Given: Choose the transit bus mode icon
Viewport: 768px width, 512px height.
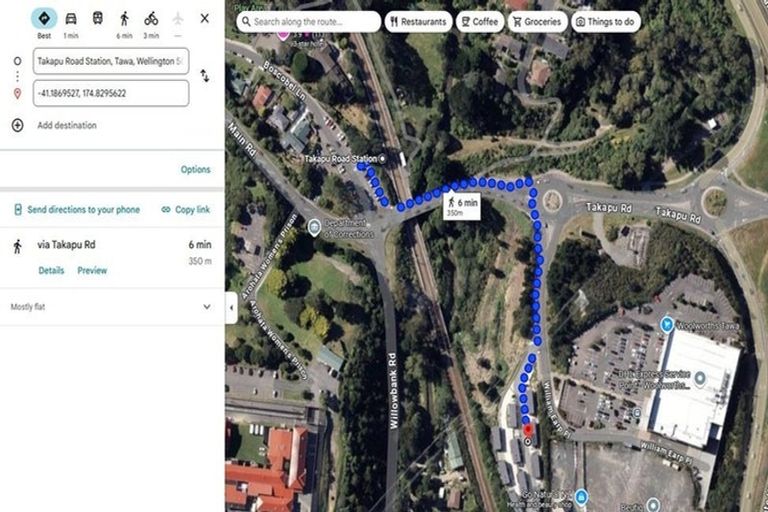Looking at the screenshot, I should (x=97, y=19).
